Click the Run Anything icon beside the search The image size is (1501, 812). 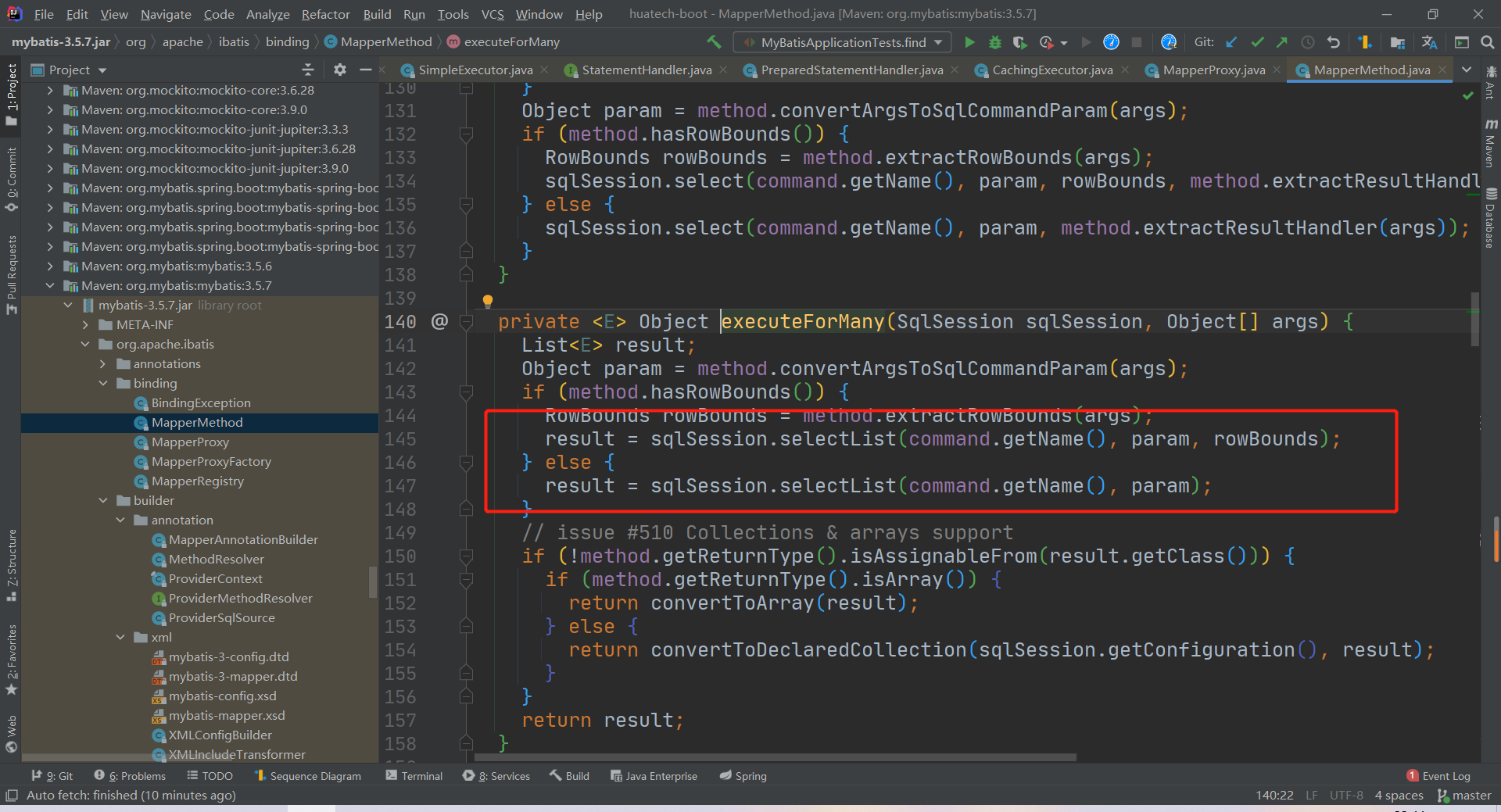click(1462, 42)
